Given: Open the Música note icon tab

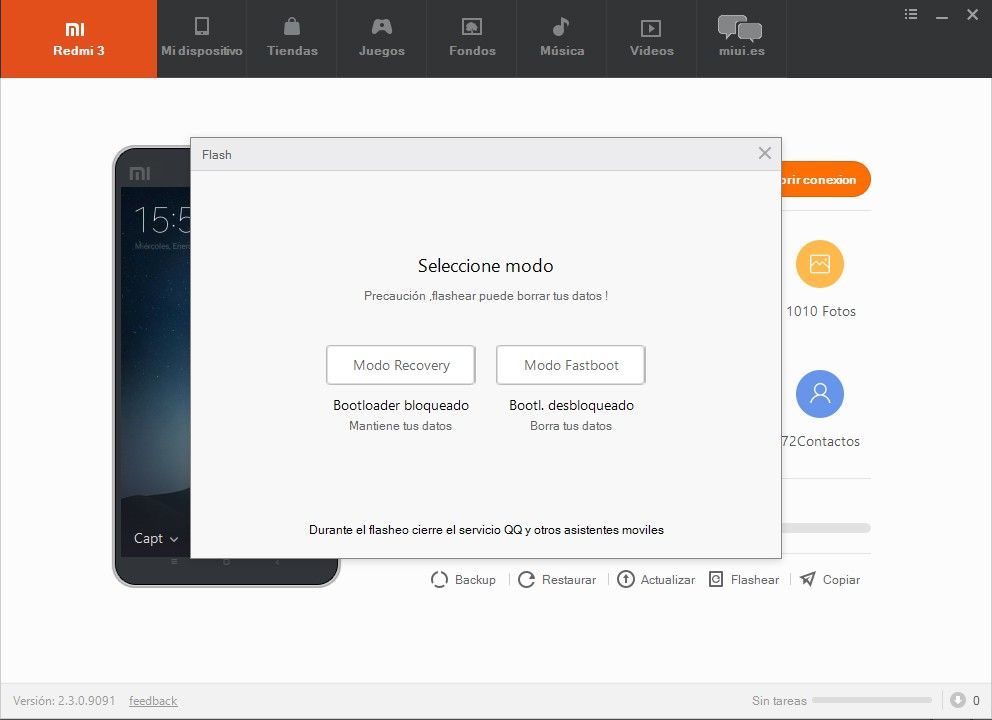Looking at the screenshot, I should pyautogui.click(x=561, y=27).
